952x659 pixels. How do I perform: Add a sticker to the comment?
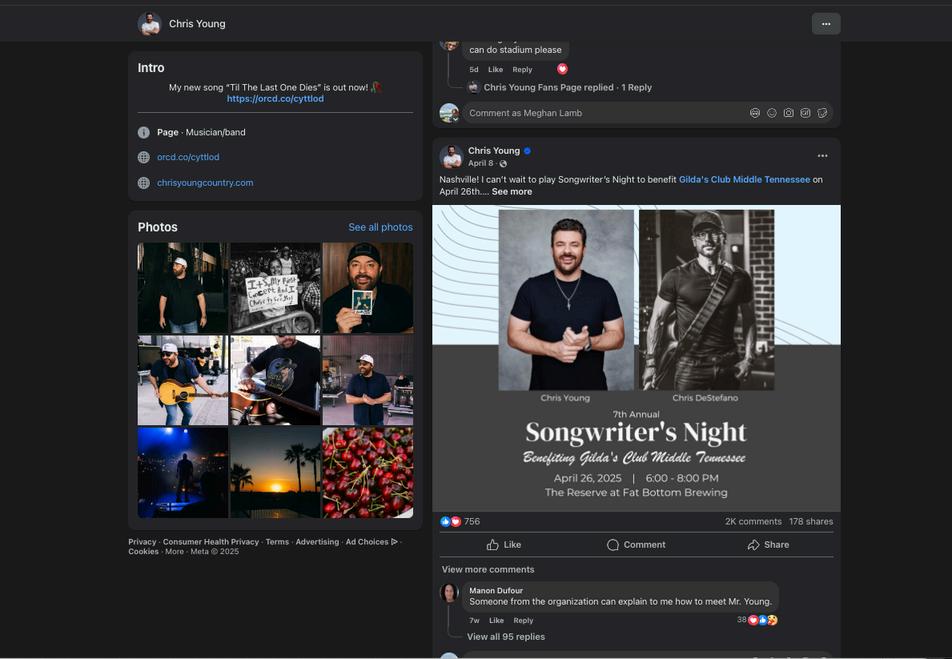tap(822, 113)
